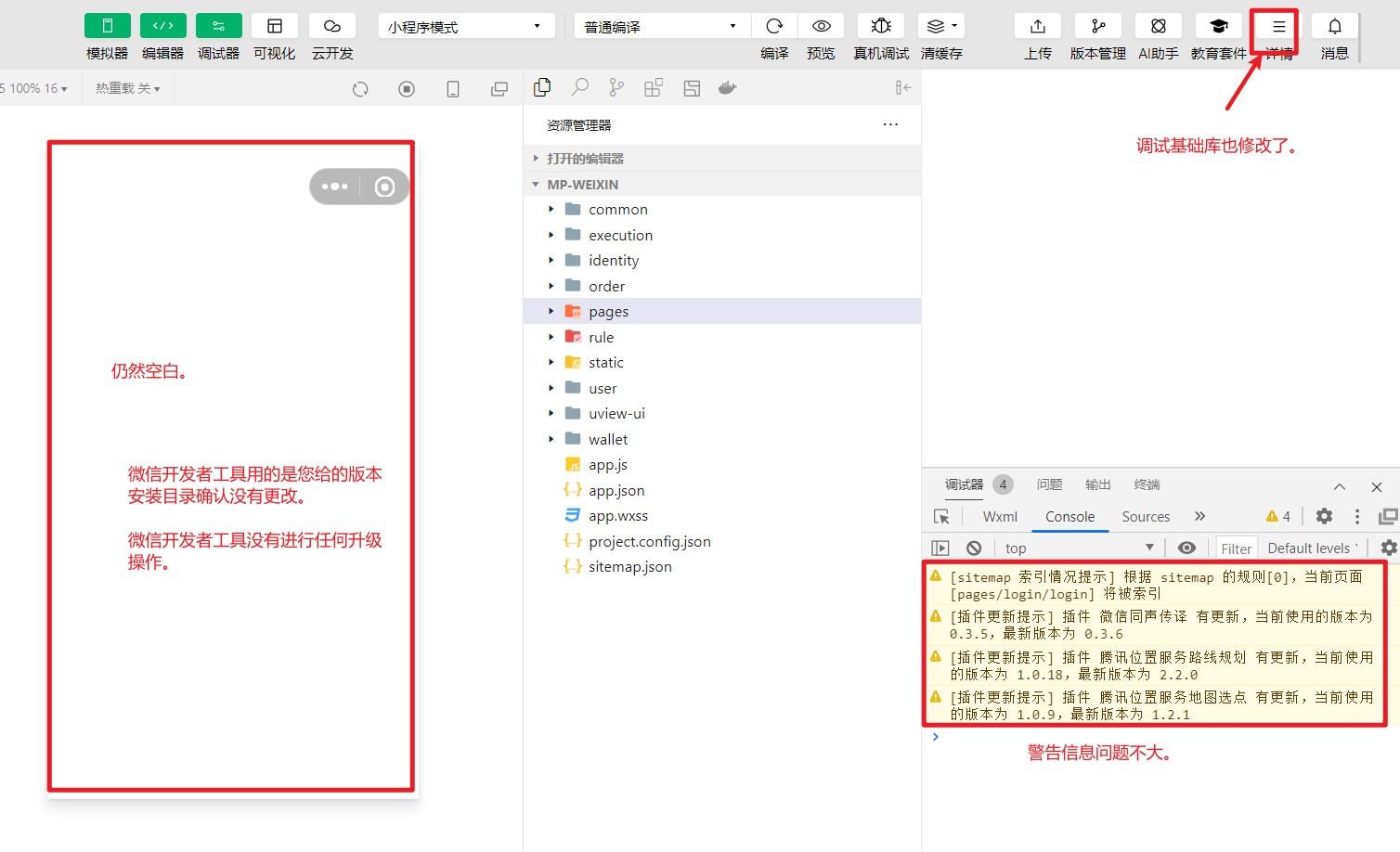This screenshot has width=1400, height=852.
Task: Open the Default levels dropdown
Action: (1313, 548)
